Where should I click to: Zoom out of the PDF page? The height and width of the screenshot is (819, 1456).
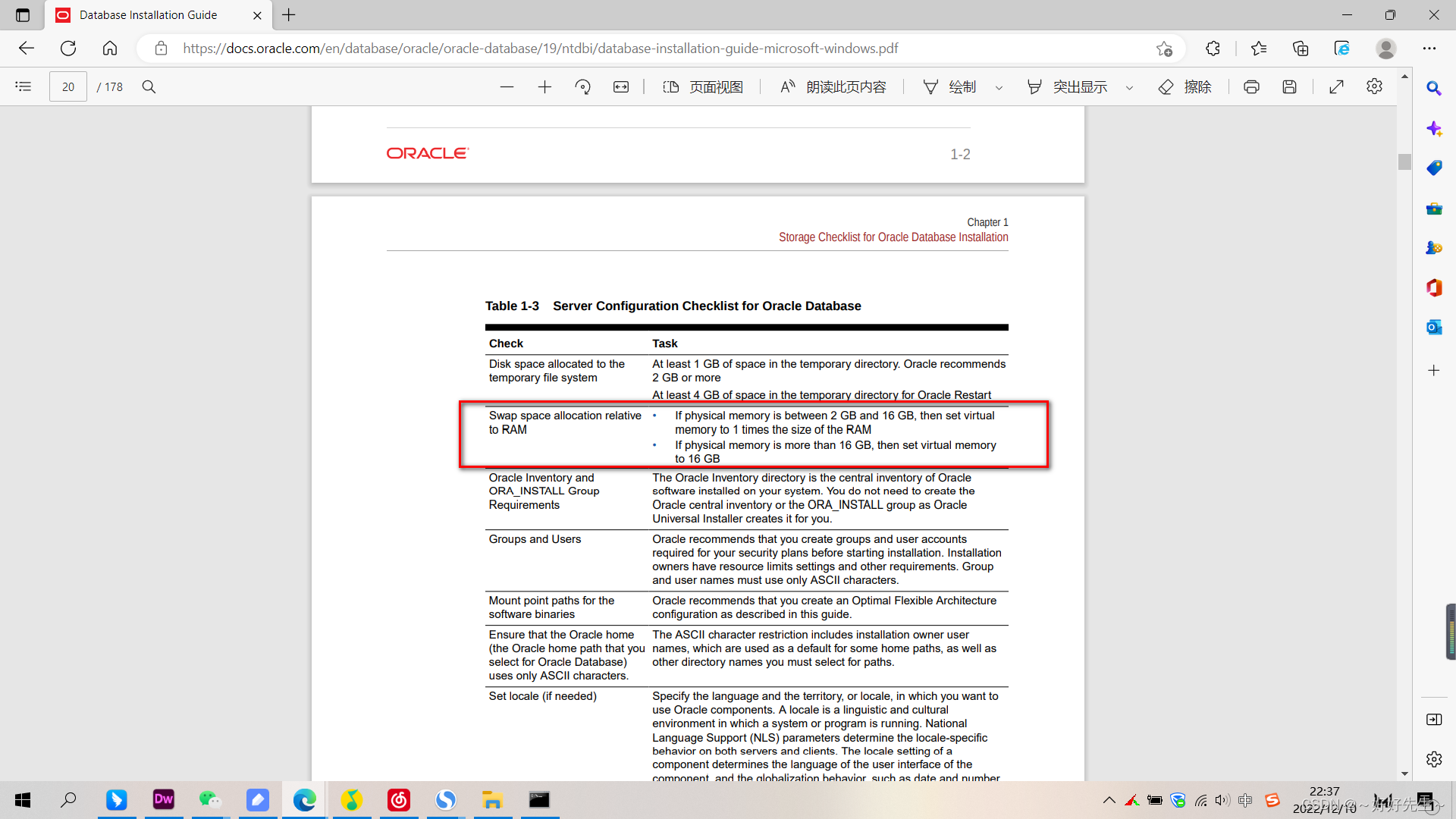tap(507, 86)
